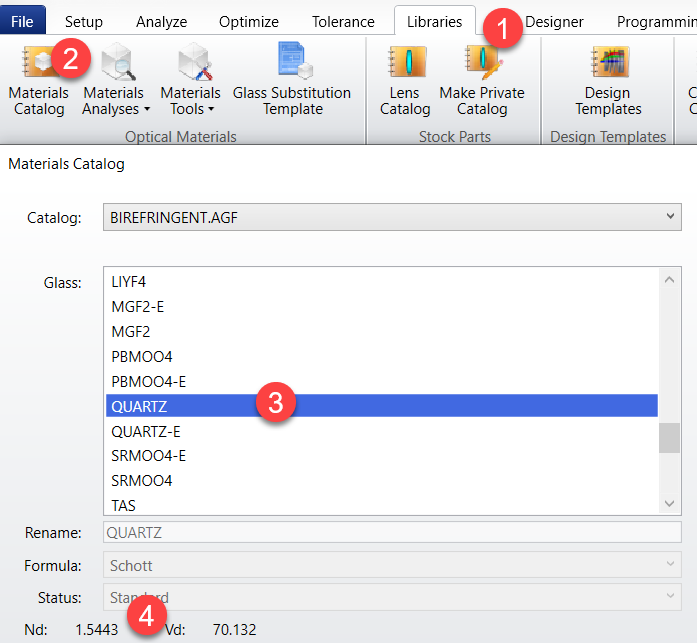The image size is (697, 643).
Task: Select QUARTZ glass entry
Action: coord(381,406)
